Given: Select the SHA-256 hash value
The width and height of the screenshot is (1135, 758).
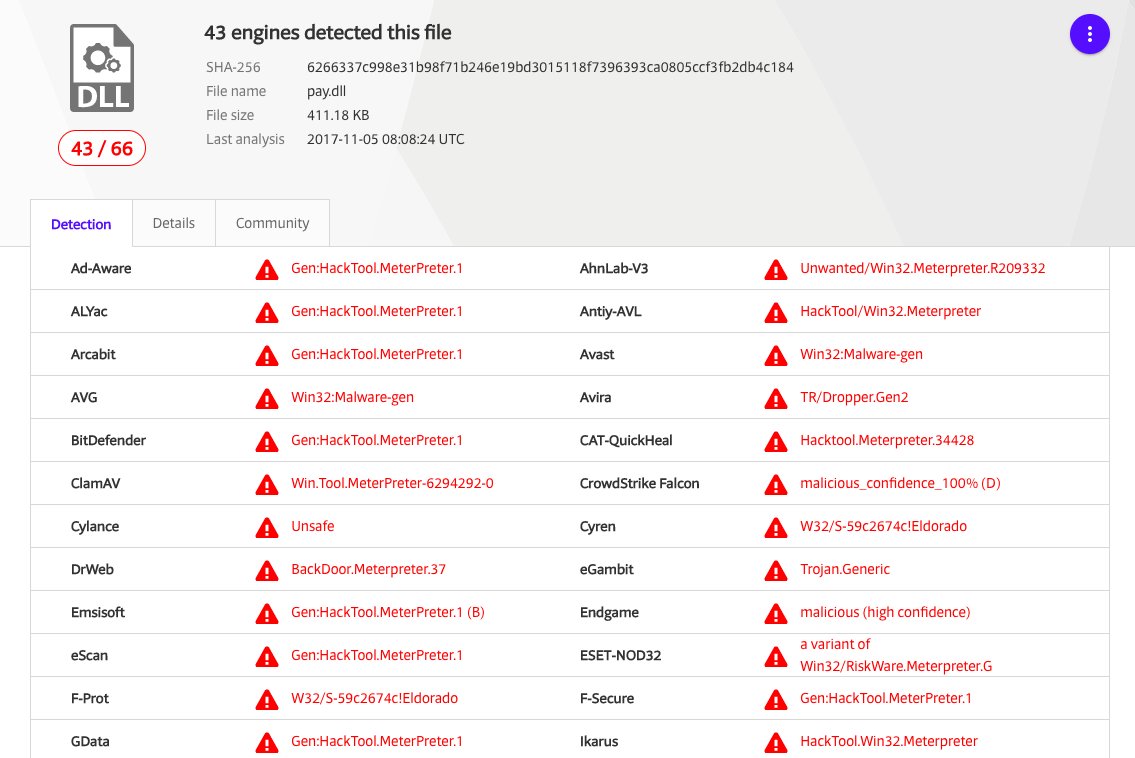Looking at the screenshot, I should click(550, 67).
